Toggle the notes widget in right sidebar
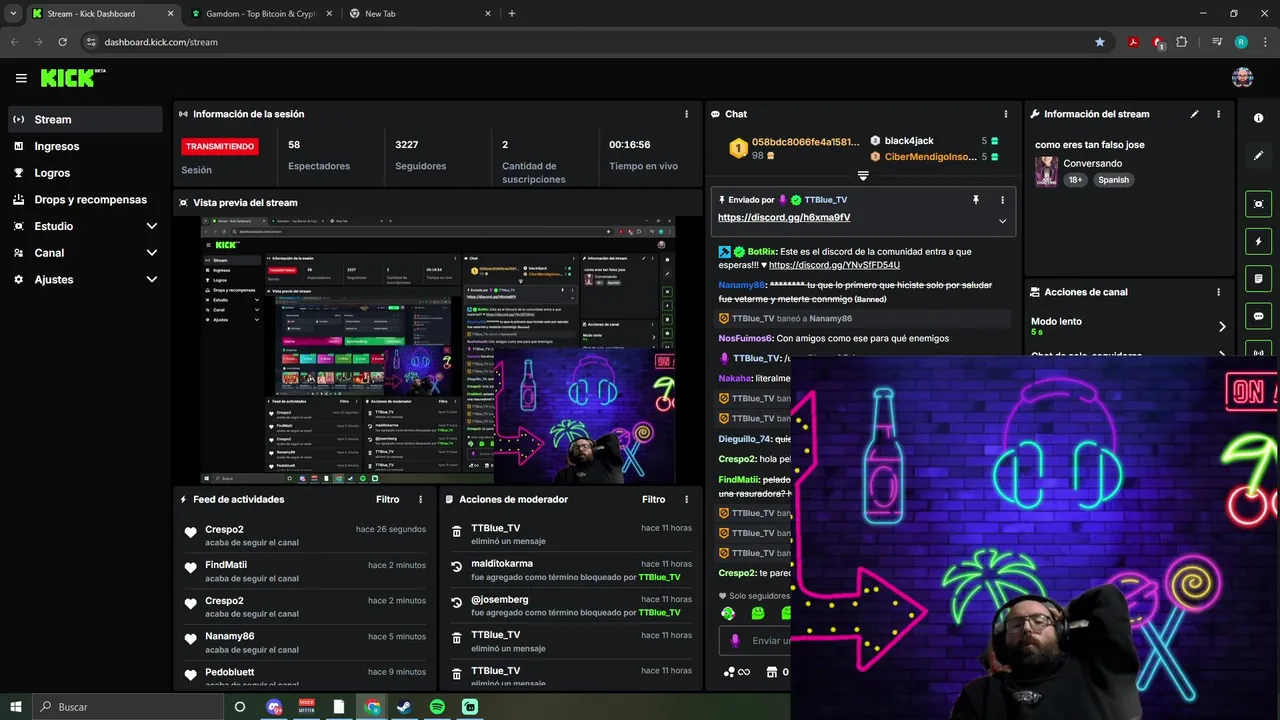This screenshot has height=720, width=1280. pos(1258,278)
